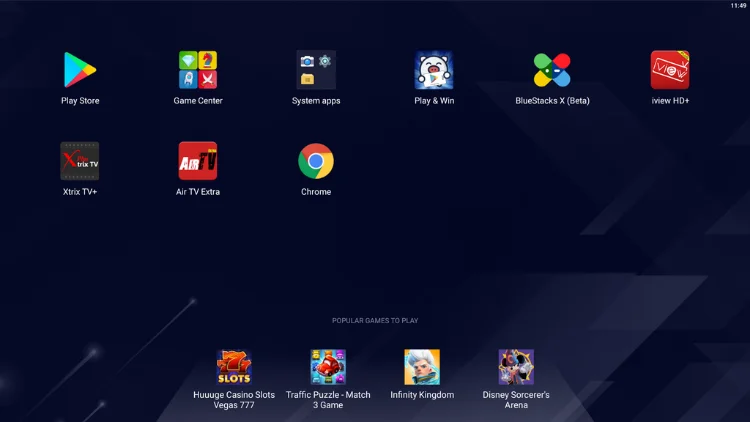
Task: Click the "Traffic Puzzle - Match 3 Game" label
Action: [328, 400]
